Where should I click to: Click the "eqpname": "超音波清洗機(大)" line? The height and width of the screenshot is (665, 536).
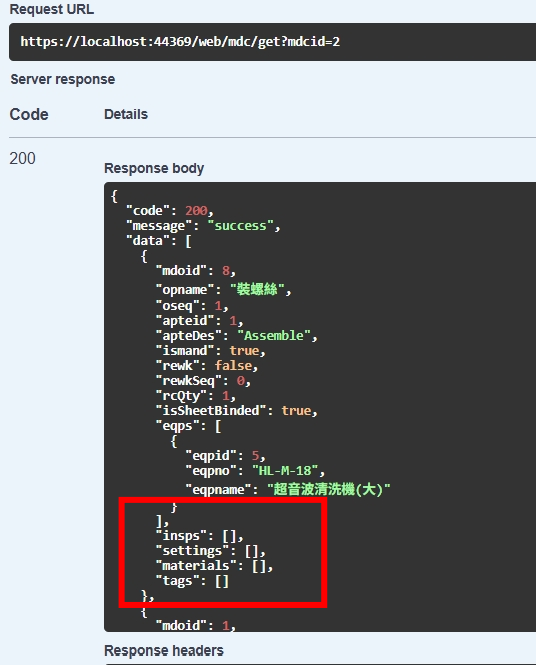(288, 490)
